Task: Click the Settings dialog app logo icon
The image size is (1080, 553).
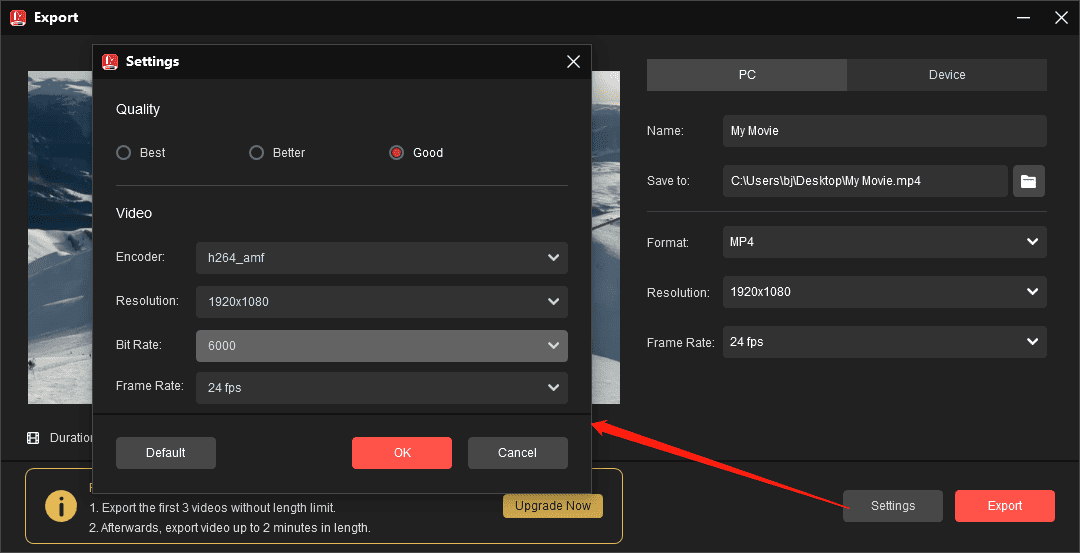Action: point(110,61)
